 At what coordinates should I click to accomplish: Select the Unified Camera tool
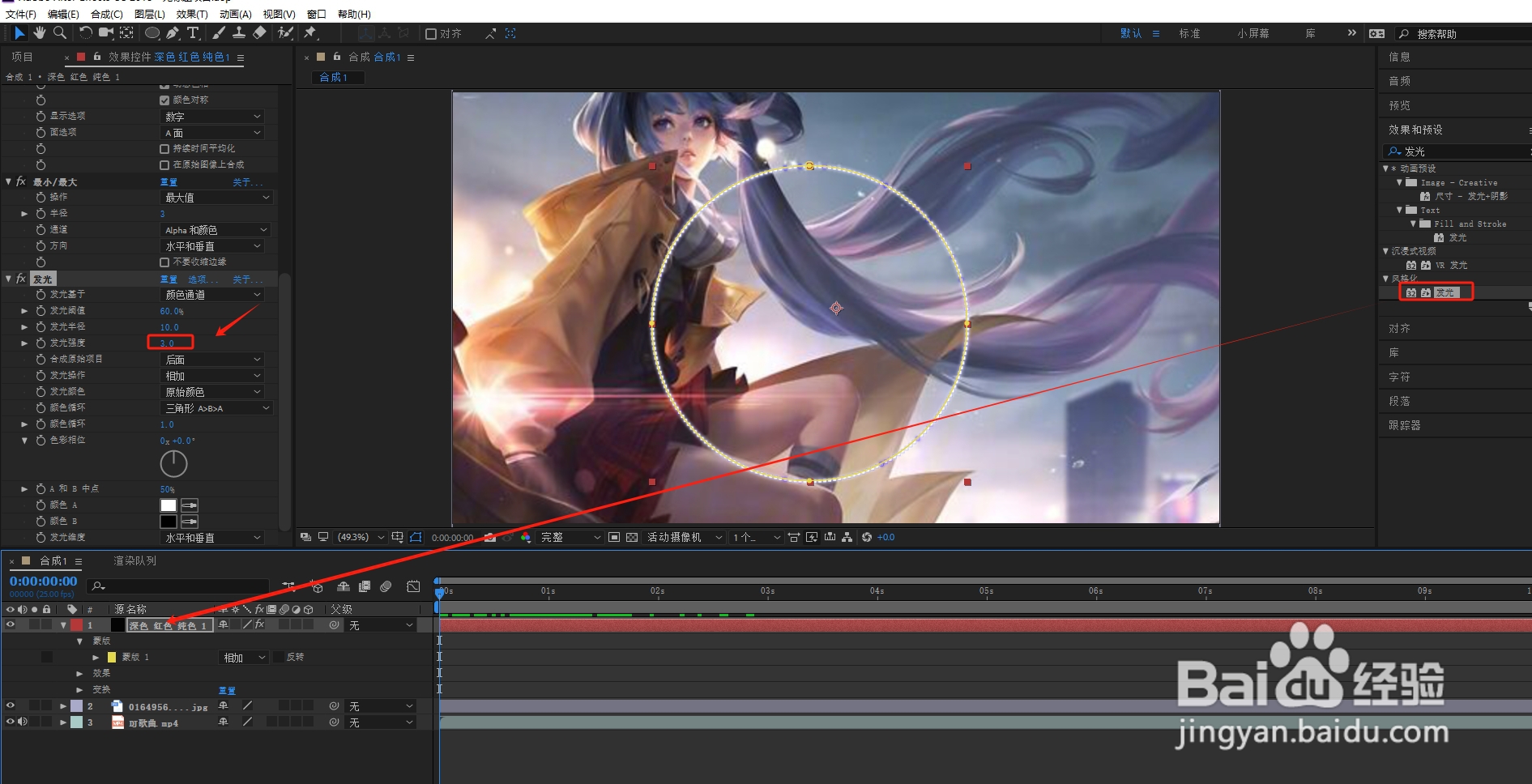pyautogui.click(x=106, y=32)
